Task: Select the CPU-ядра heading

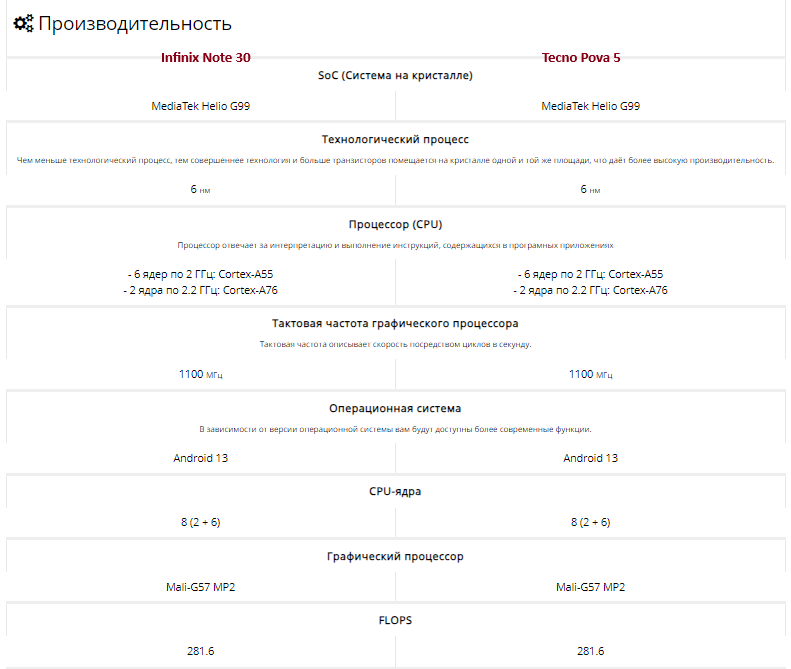Action: (x=395, y=491)
